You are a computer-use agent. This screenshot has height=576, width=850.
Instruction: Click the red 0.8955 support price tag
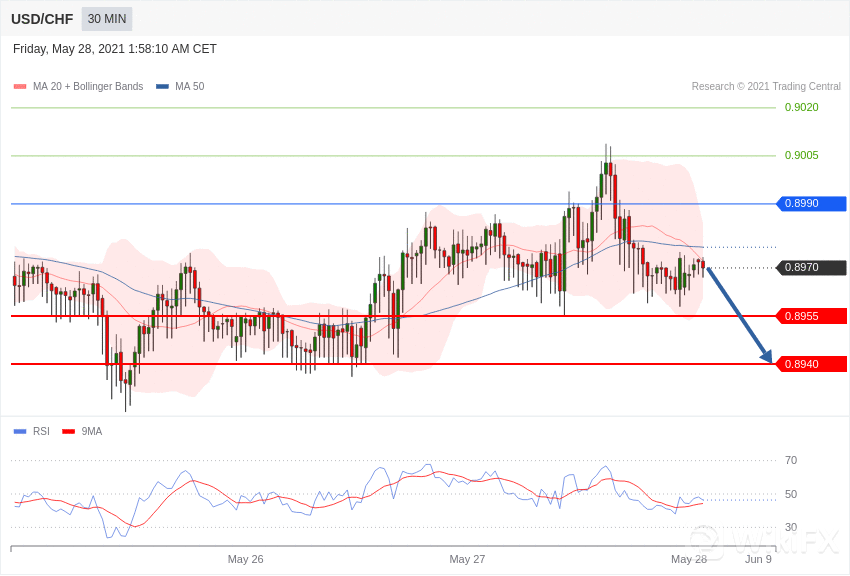pyautogui.click(x=811, y=316)
